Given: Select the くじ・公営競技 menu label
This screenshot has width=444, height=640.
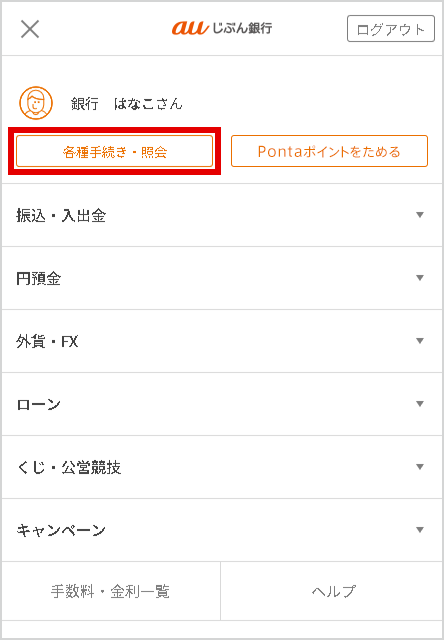Looking at the screenshot, I should 69,467.
